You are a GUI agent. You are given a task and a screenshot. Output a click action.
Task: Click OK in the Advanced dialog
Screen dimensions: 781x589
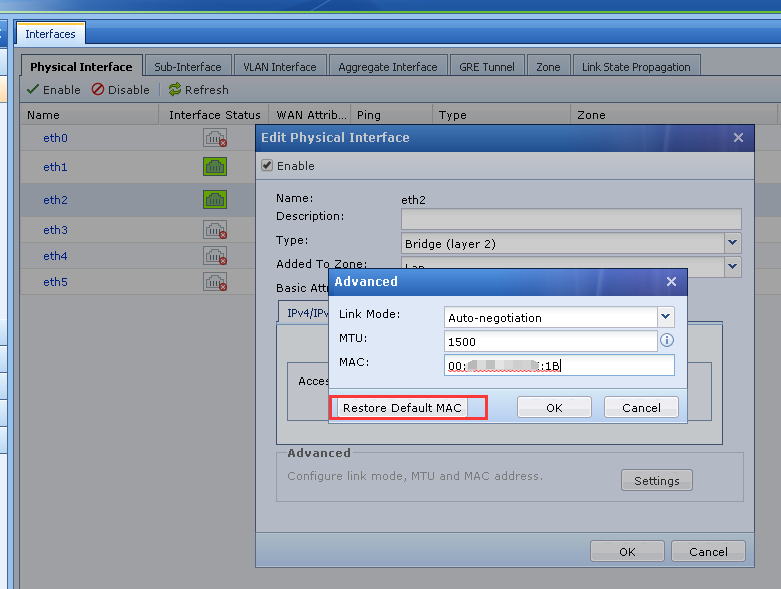[x=554, y=408]
